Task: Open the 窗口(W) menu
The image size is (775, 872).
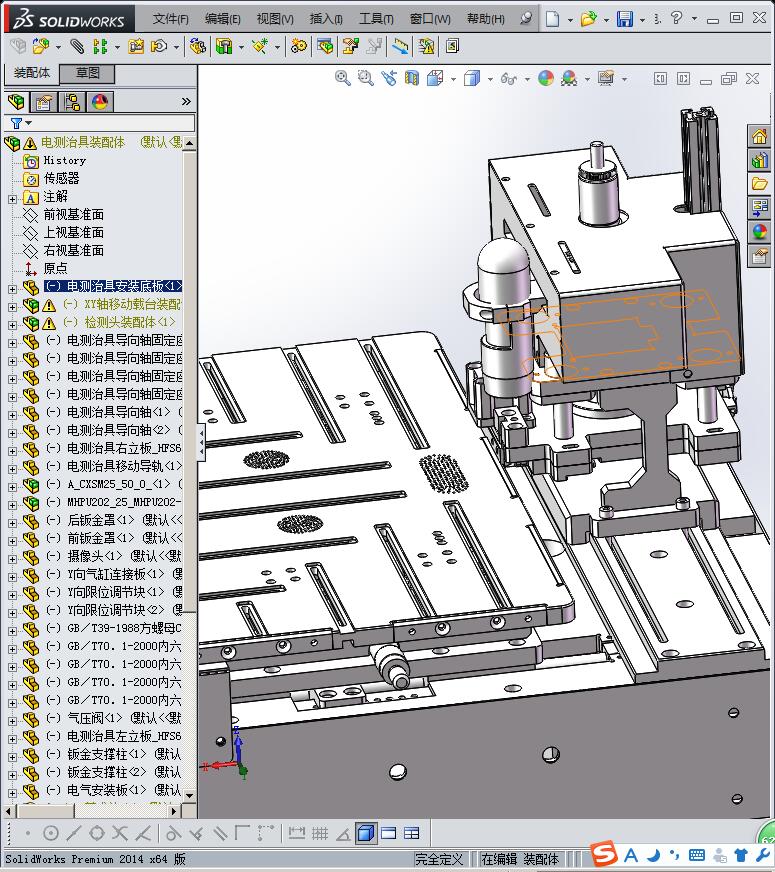Action: pos(430,19)
